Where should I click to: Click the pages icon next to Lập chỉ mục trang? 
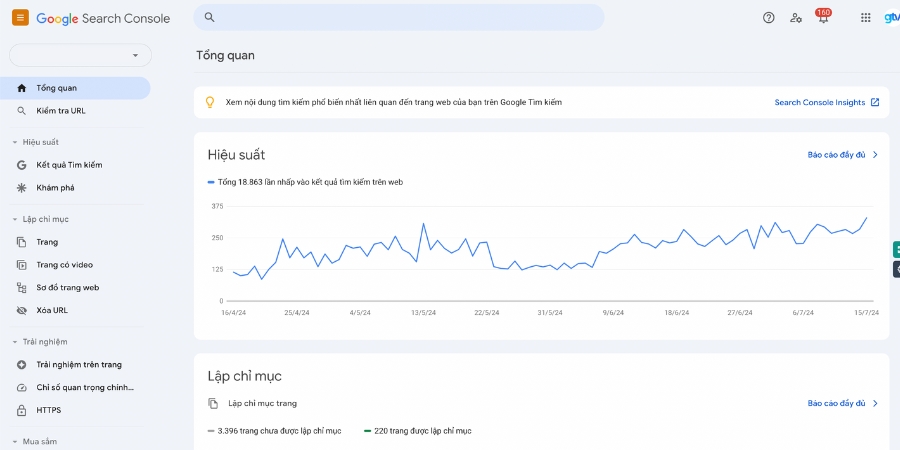click(x=213, y=404)
